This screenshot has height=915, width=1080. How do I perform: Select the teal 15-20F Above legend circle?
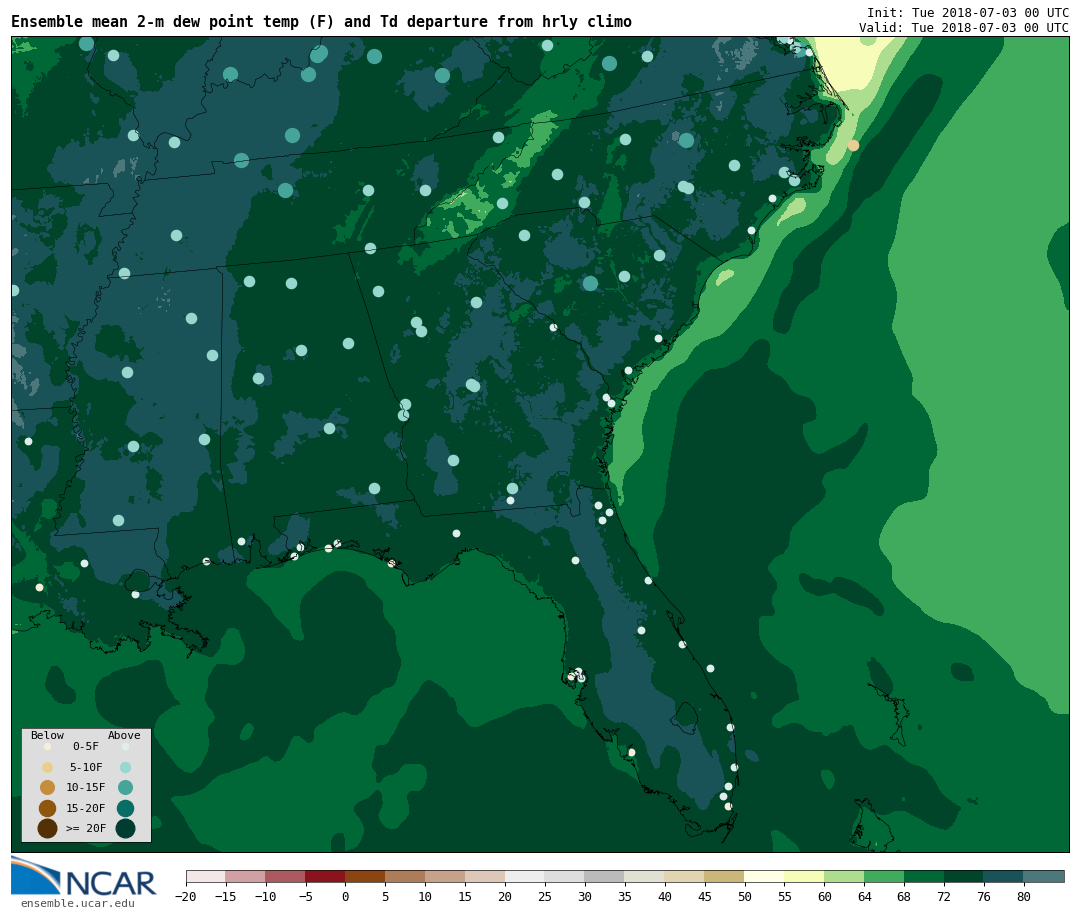[125, 808]
